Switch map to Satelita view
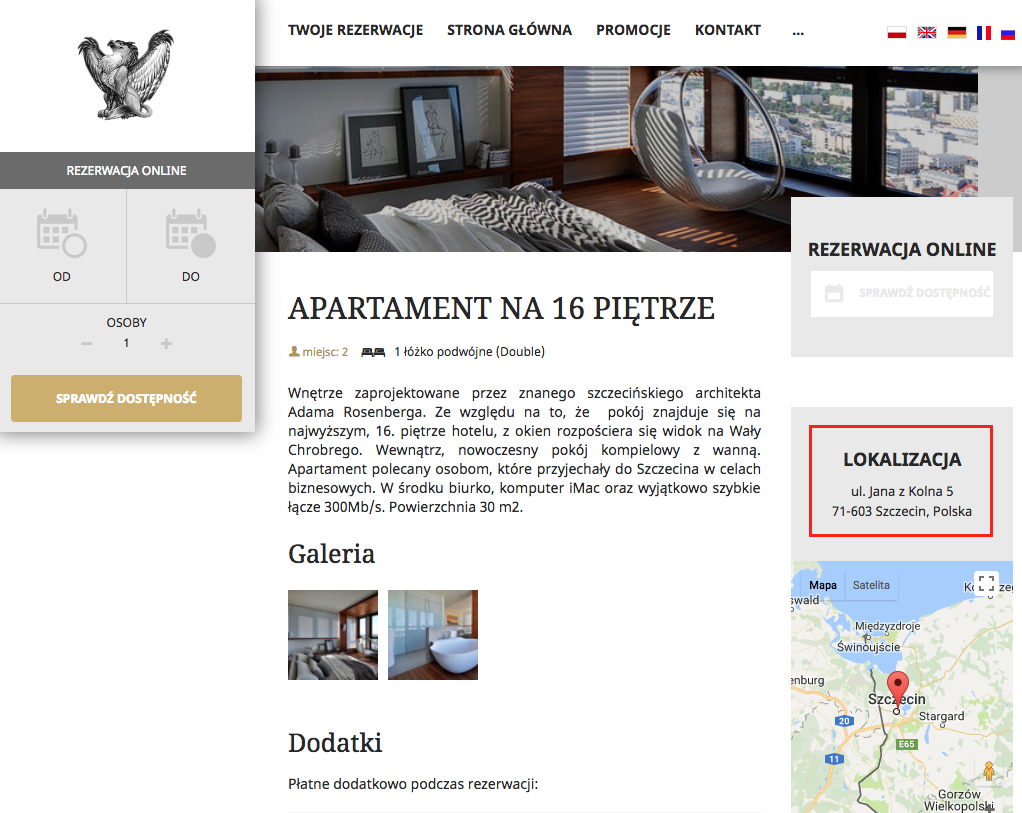Screen dimensions: 1022x813 (x=871, y=585)
